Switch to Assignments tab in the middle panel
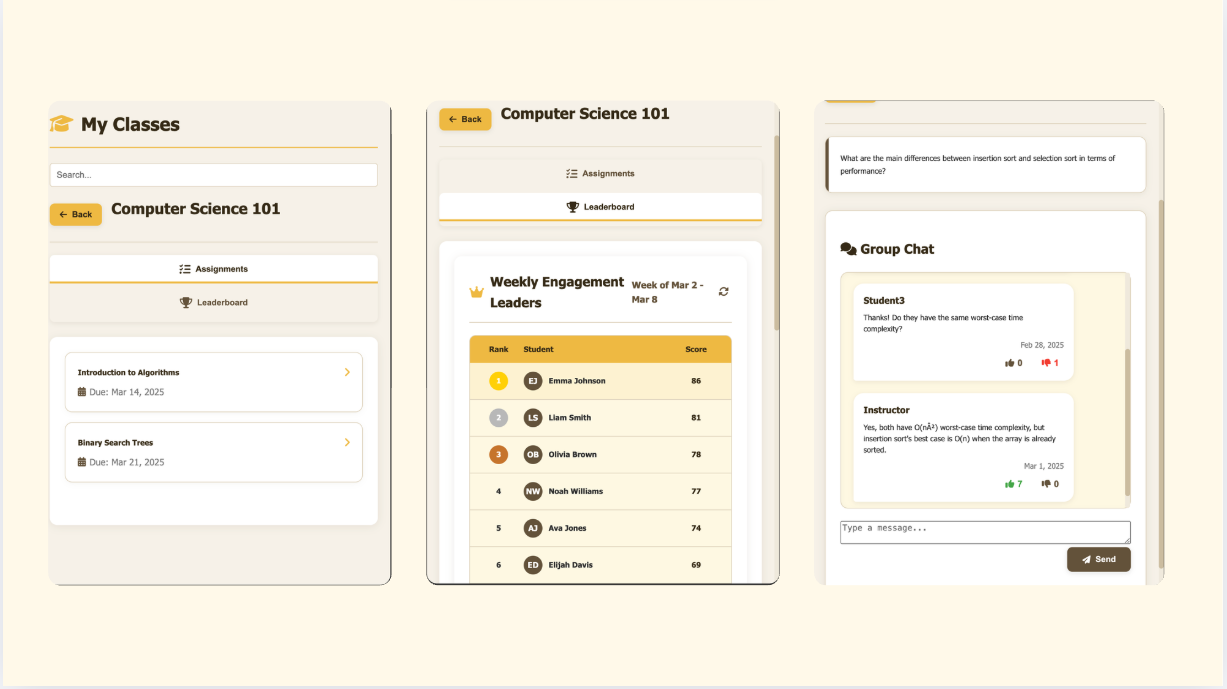Screen dimensions: 1227x689 click(600, 174)
